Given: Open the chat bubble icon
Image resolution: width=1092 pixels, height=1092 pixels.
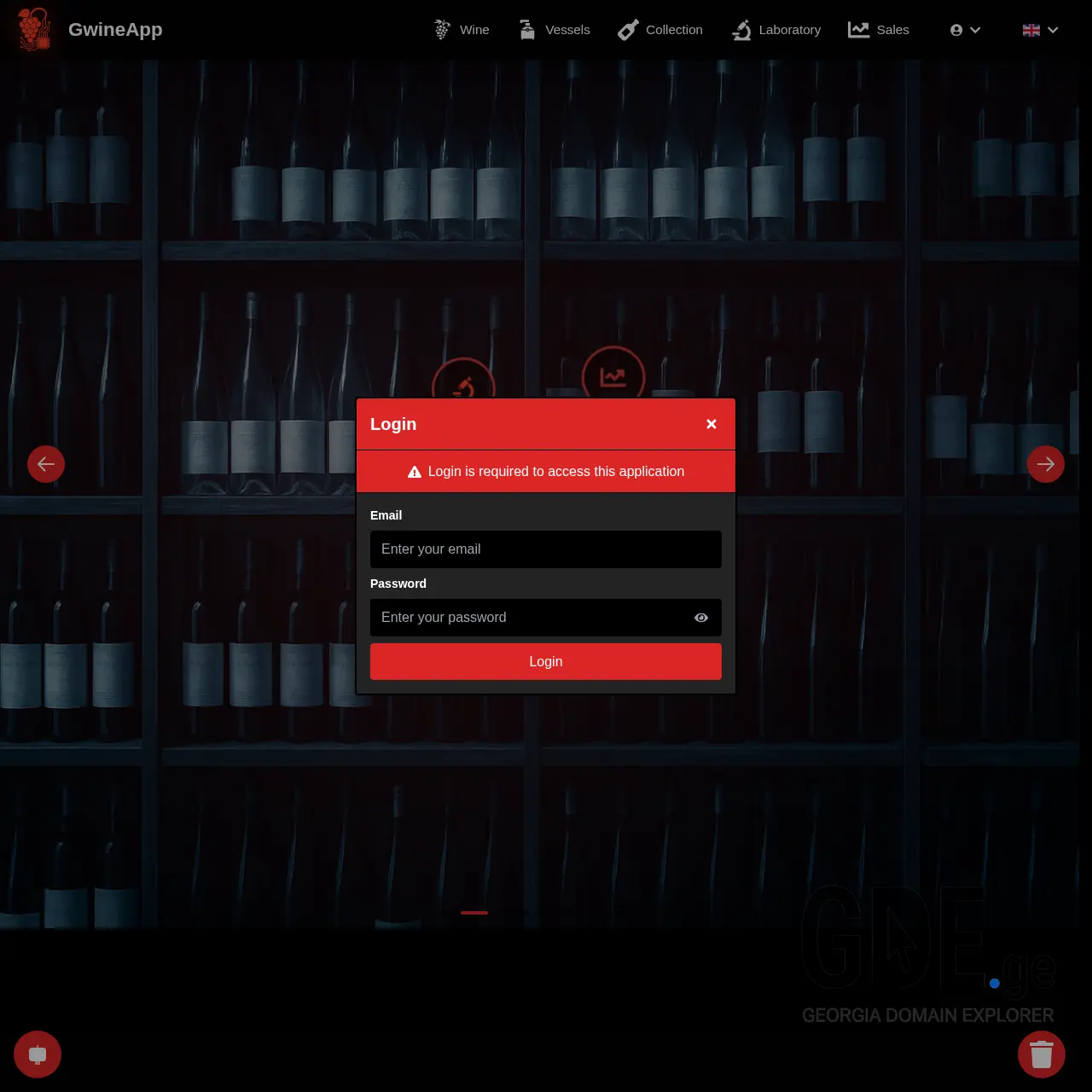Looking at the screenshot, I should pyautogui.click(x=38, y=1054).
